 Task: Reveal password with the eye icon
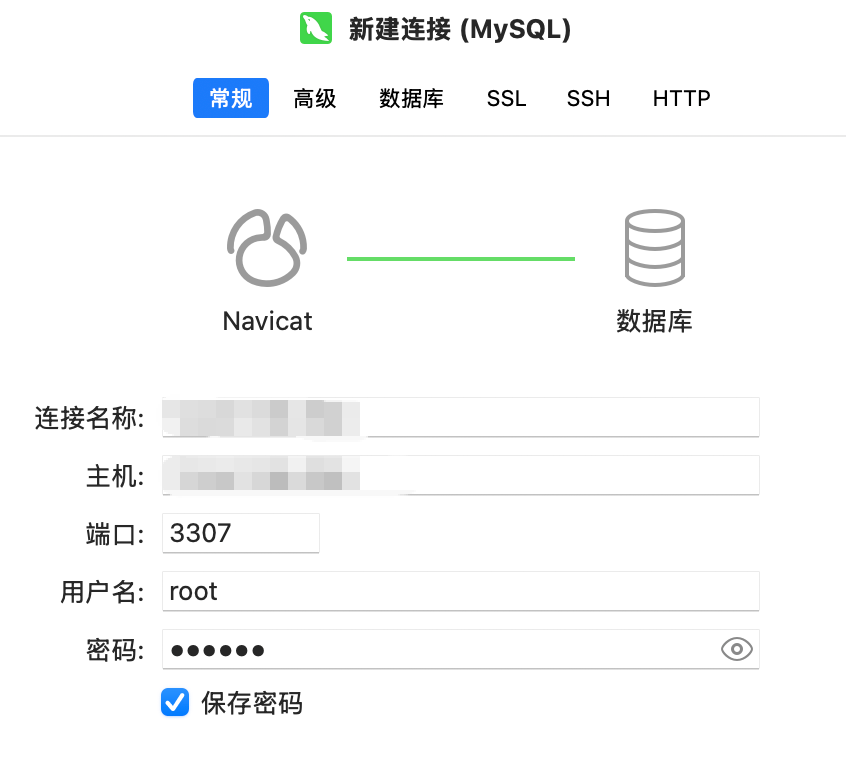click(x=736, y=649)
